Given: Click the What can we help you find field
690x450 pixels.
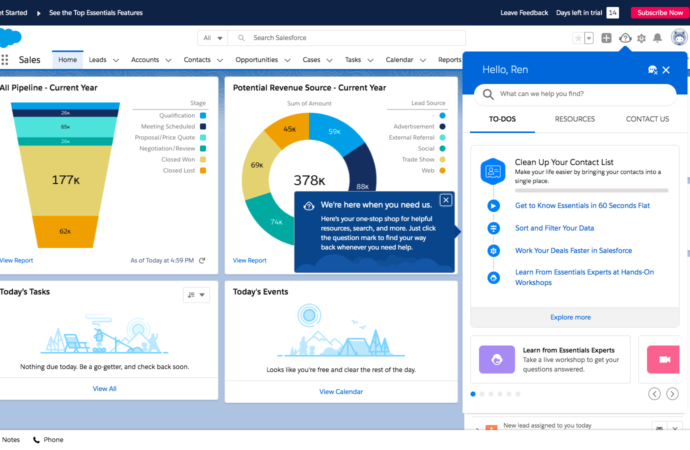Looking at the screenshot, I should click(x=575, y=94).
